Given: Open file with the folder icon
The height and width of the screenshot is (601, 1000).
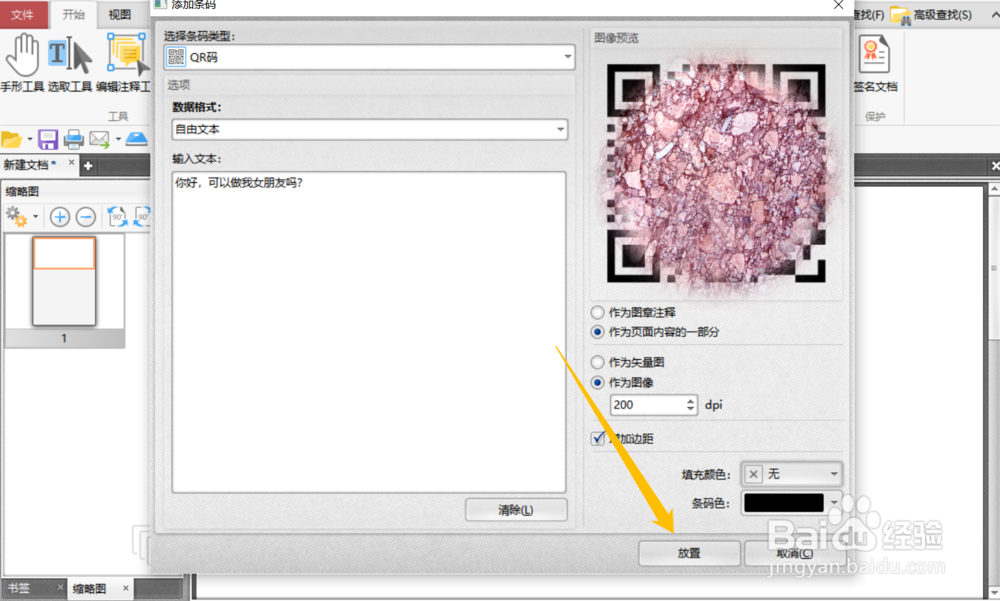Looking at the screenshot, I should click(x=11, y=139).
